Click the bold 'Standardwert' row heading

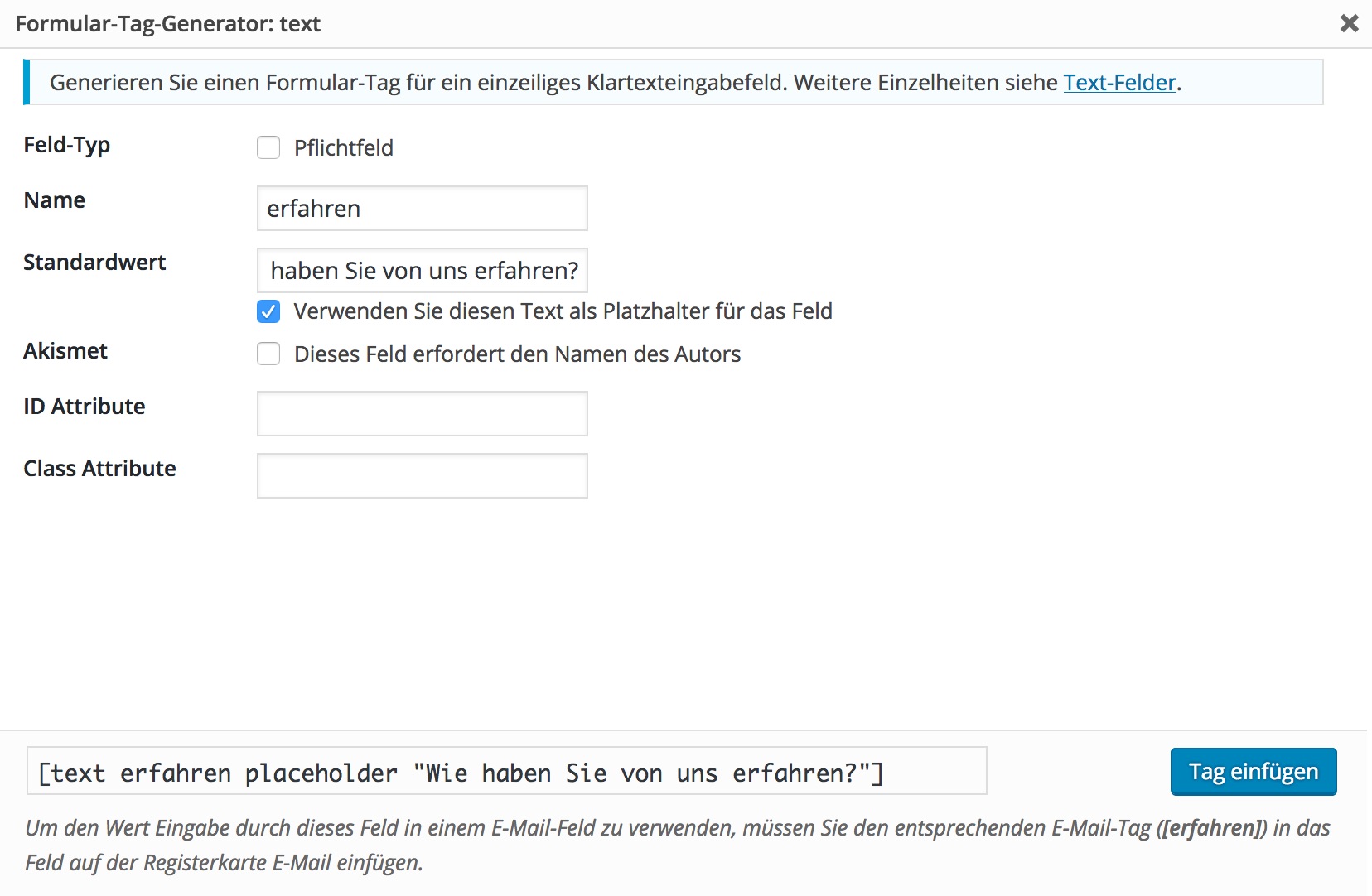click(x=94, y=263)
